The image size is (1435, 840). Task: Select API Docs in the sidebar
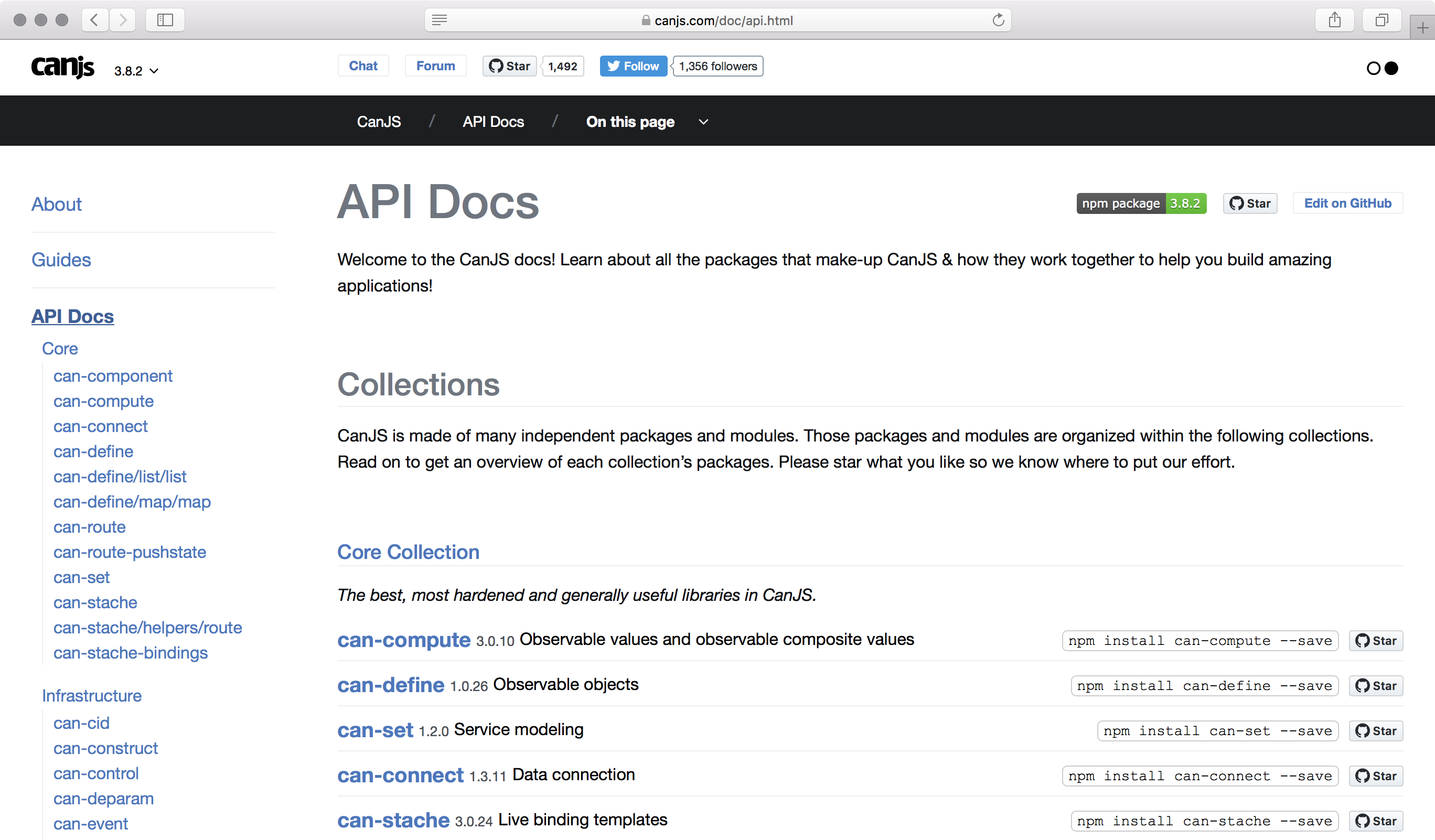[72, 316]
